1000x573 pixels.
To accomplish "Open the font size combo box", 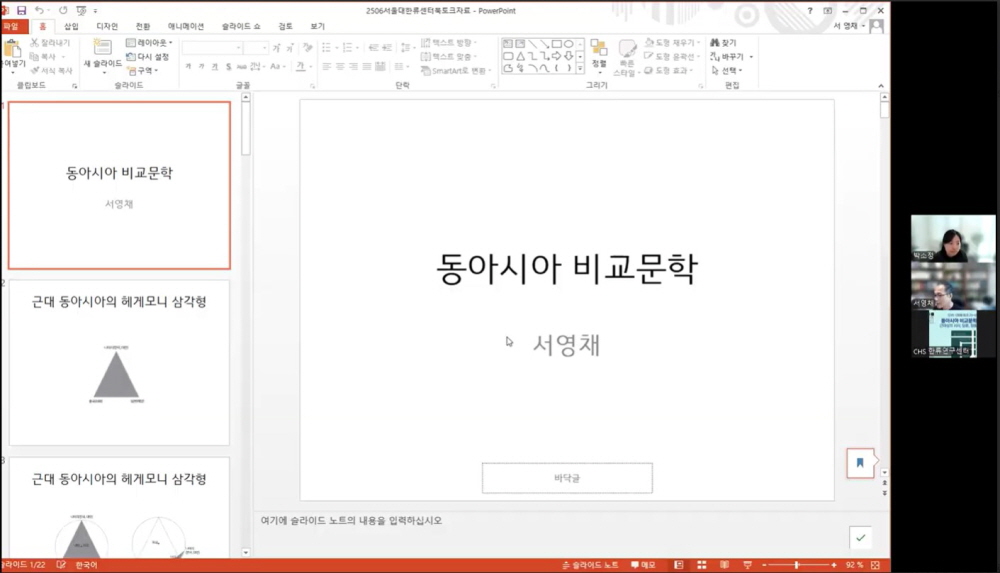I will click(x=256, y=48).
